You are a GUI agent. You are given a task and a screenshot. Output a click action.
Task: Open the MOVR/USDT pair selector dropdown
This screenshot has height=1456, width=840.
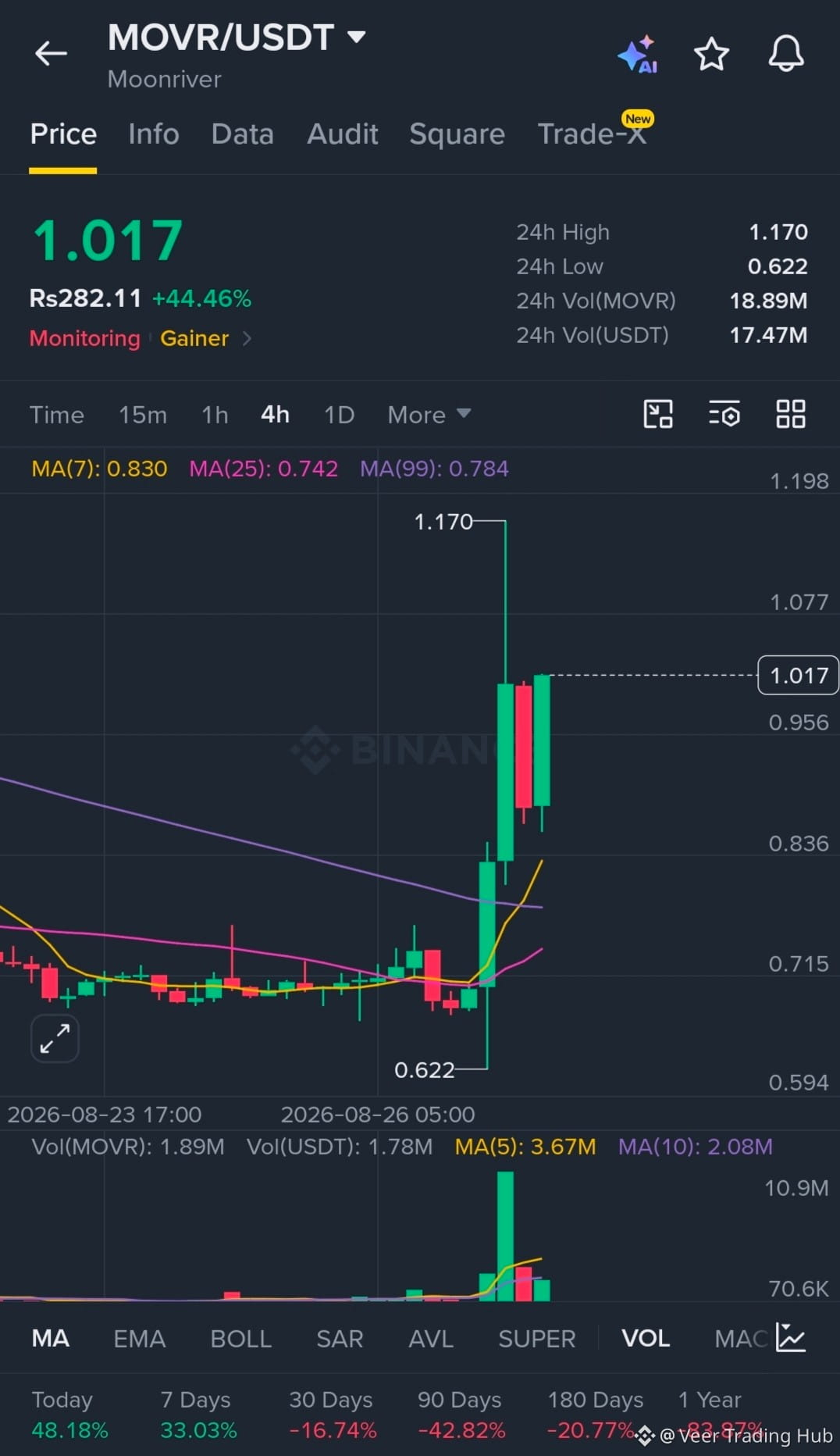pos(237,37)
